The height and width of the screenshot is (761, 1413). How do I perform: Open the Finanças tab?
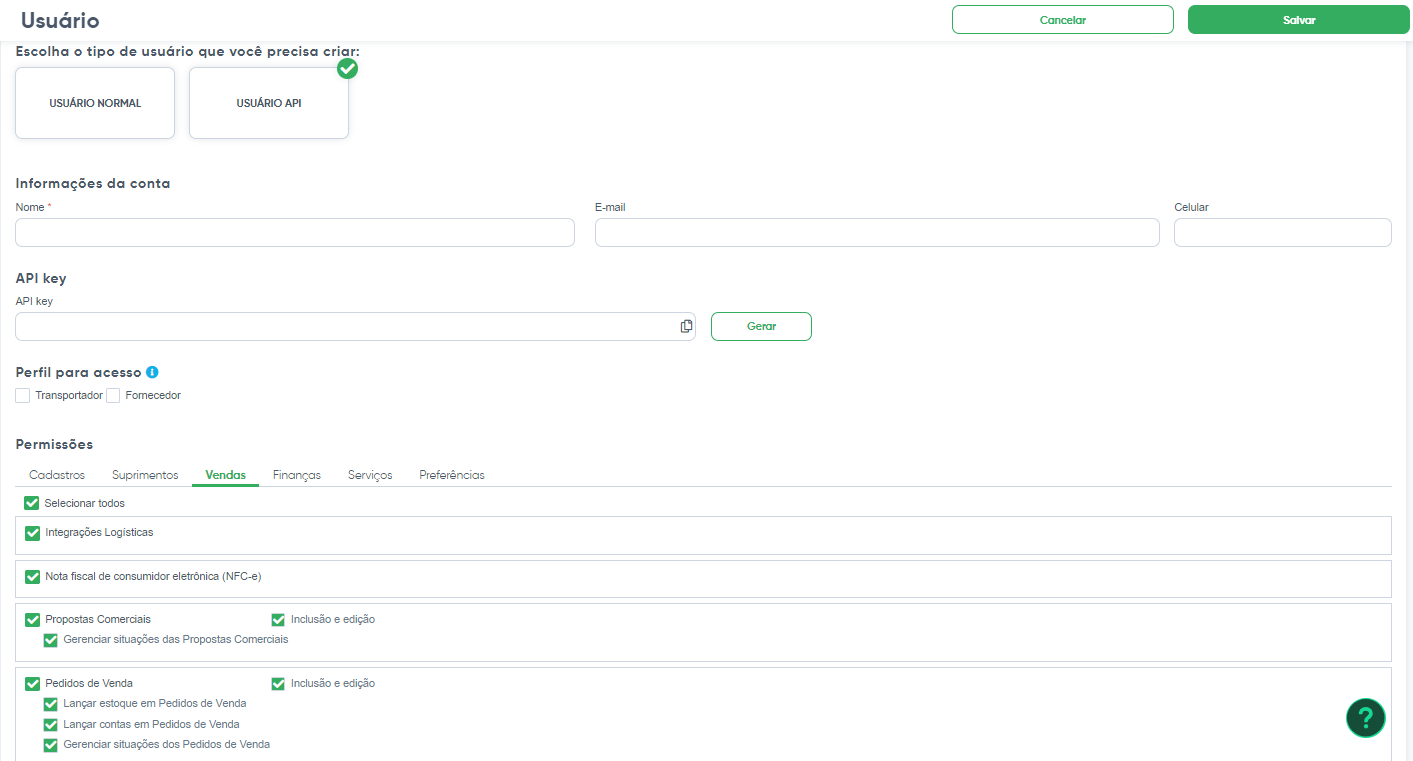(x=297, y=475)
